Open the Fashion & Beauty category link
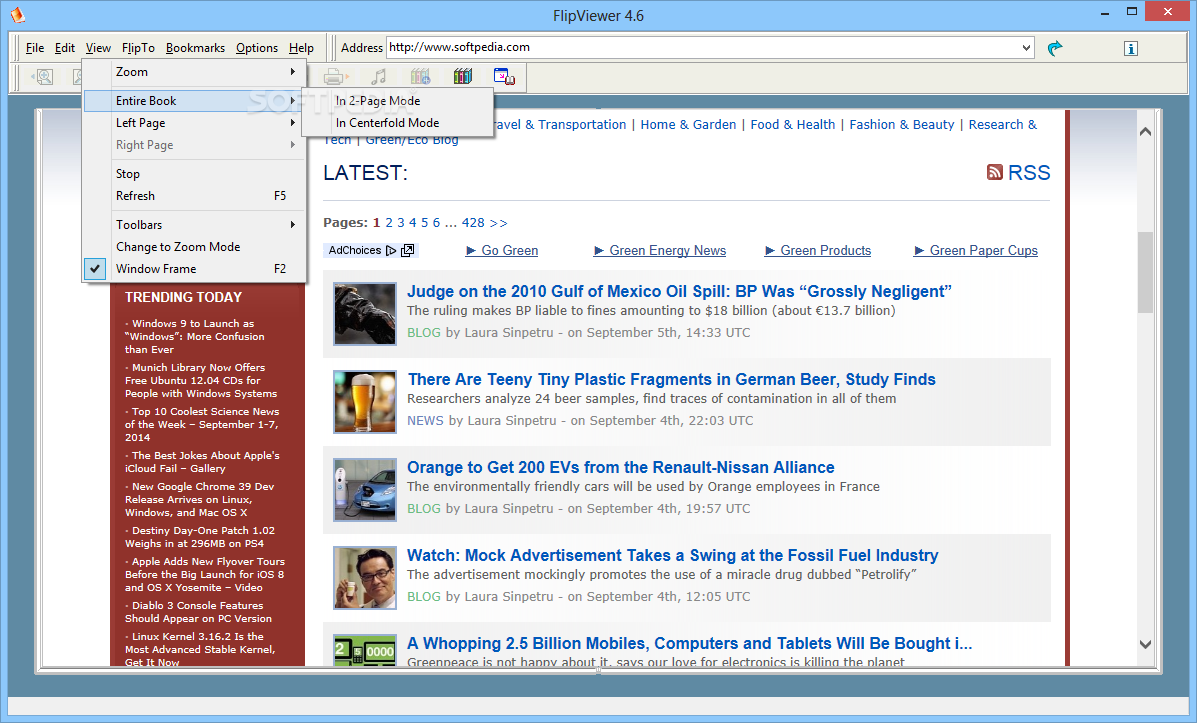Viewport: 1197px width, 723px height. tap(902, 124)
